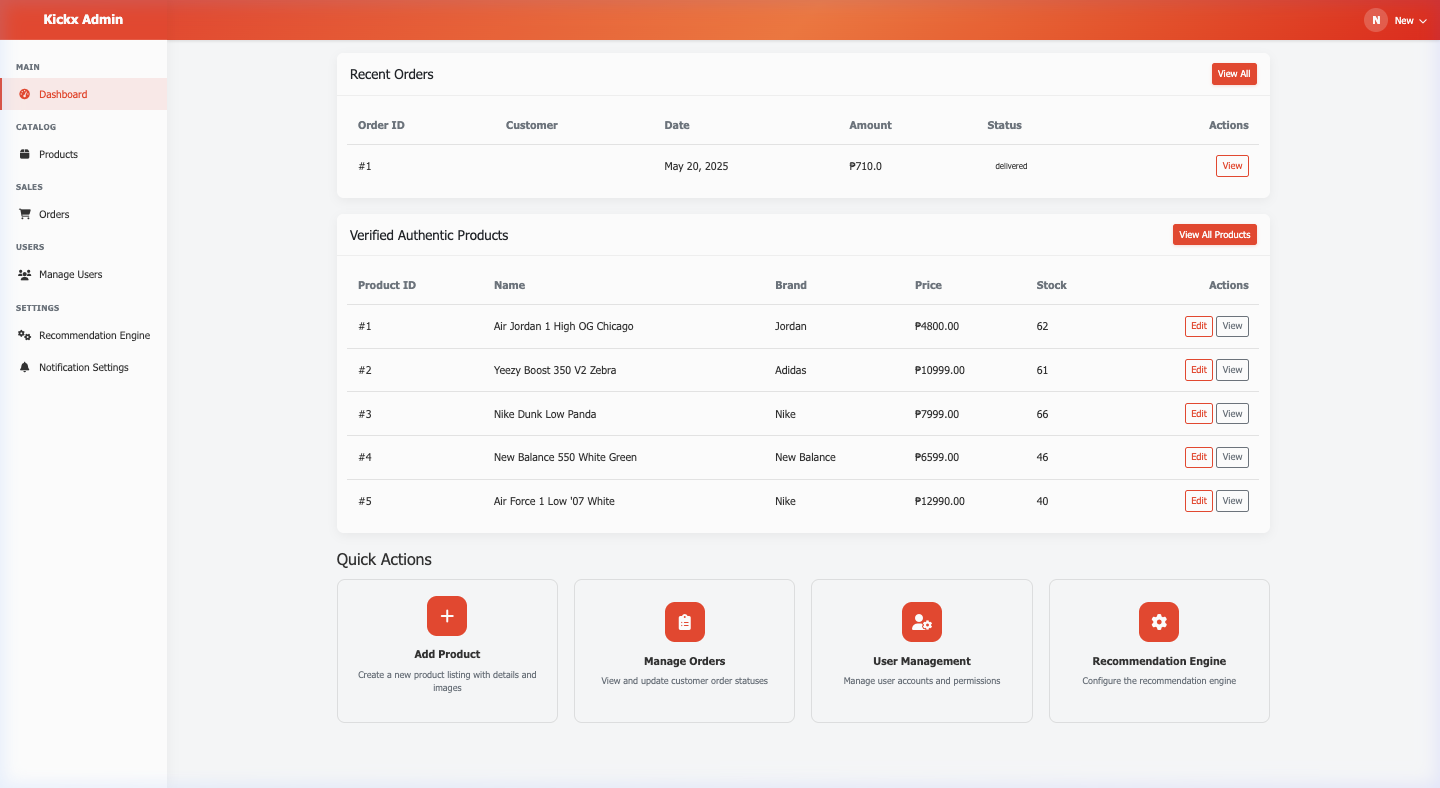Click the stock value 62
The height and width of the screenshot is (788, 1440).
(1042, 326)
